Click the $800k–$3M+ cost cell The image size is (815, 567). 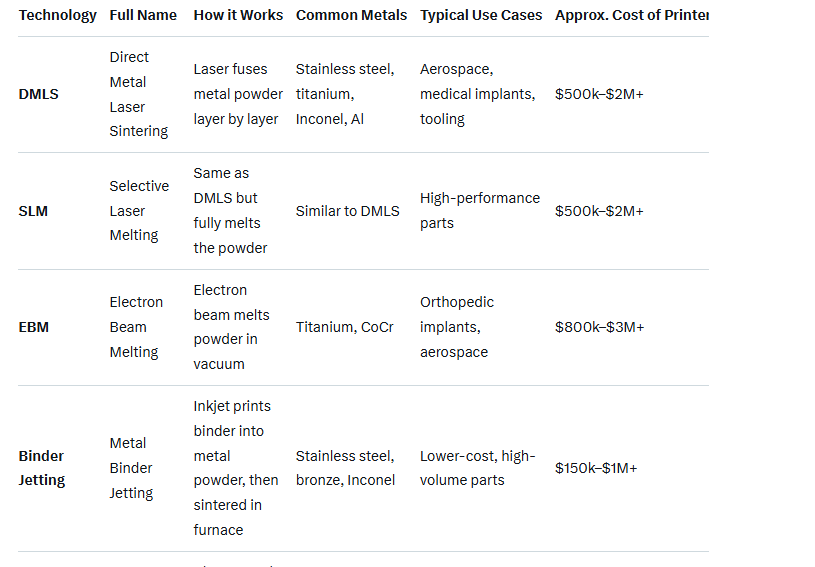(x=599, y=327)
